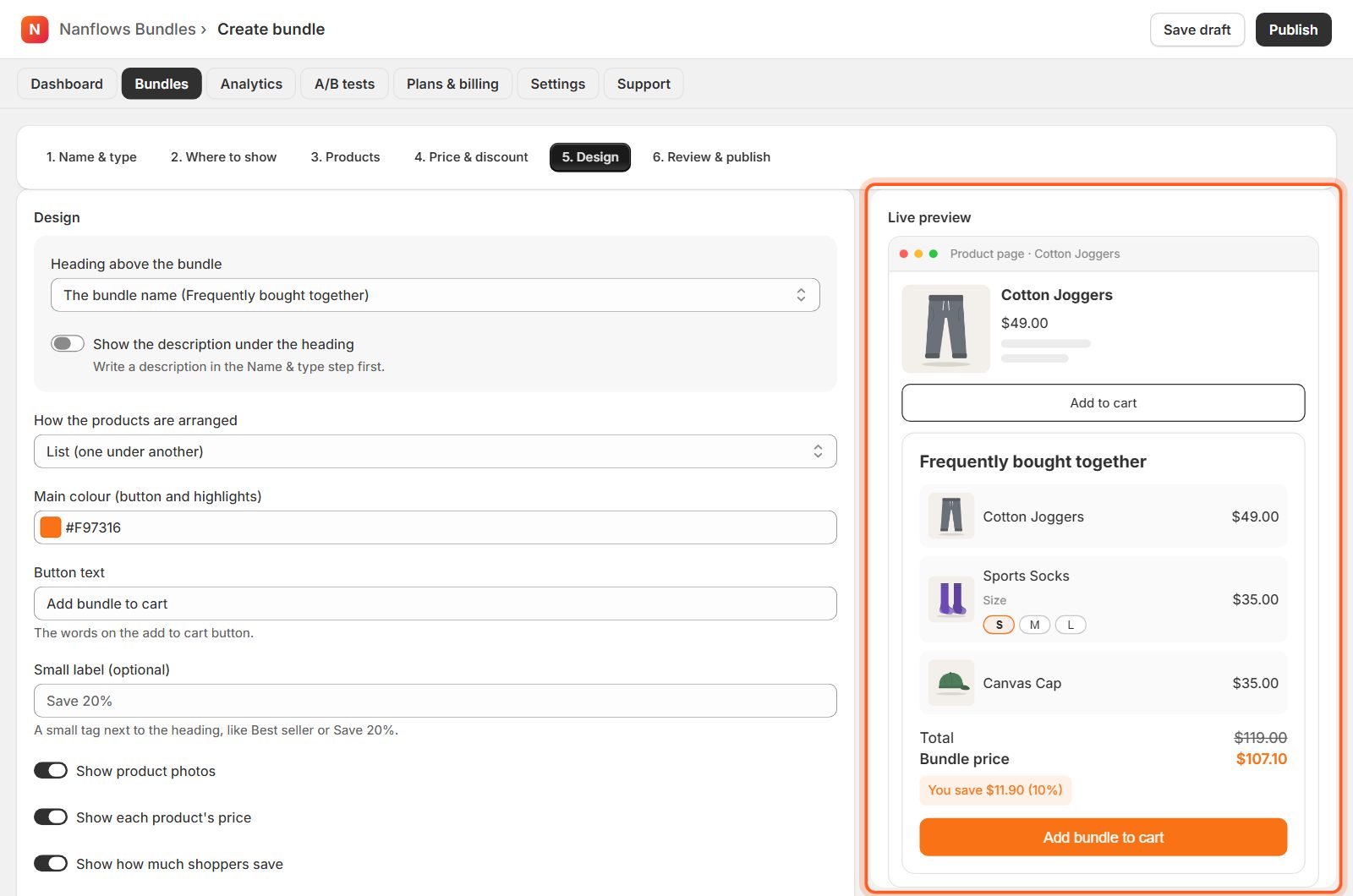Click the Publish button

(1293, 30)
